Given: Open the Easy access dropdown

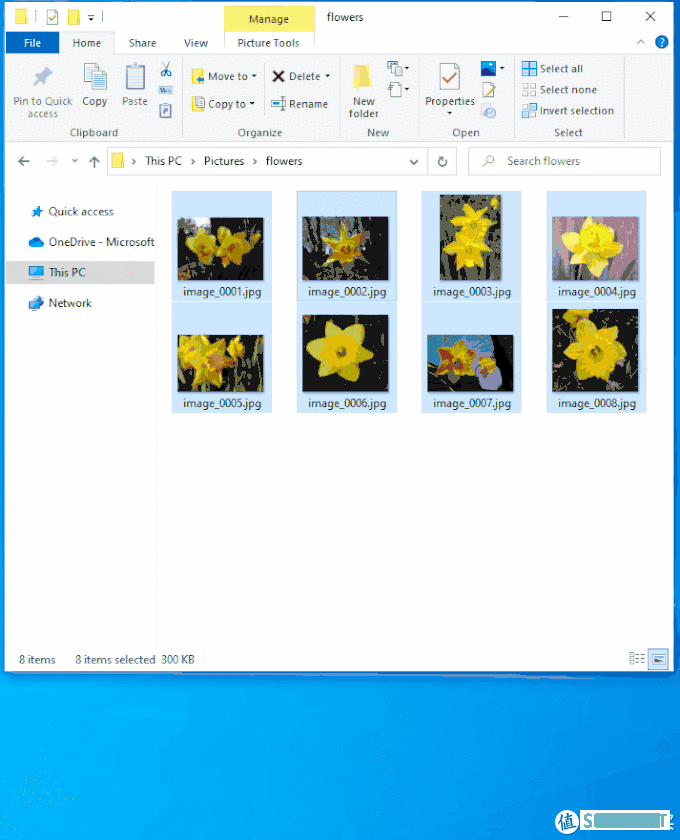Looking at the screenshot, I should coord(398,89).
